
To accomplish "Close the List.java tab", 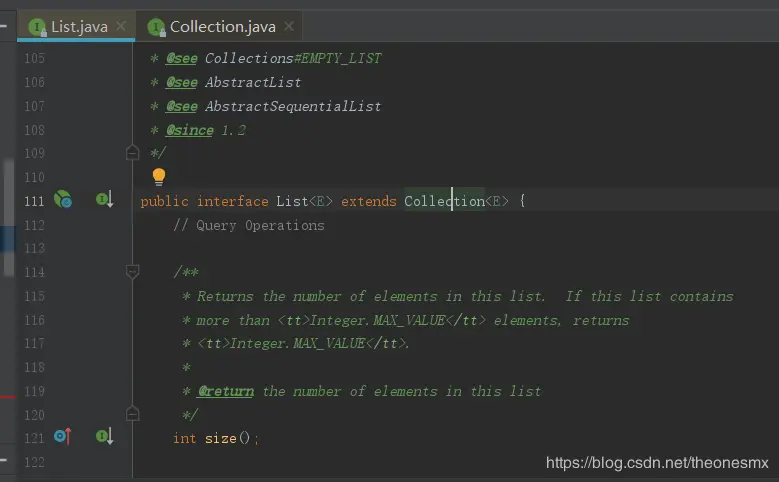I will pos(121,26).
